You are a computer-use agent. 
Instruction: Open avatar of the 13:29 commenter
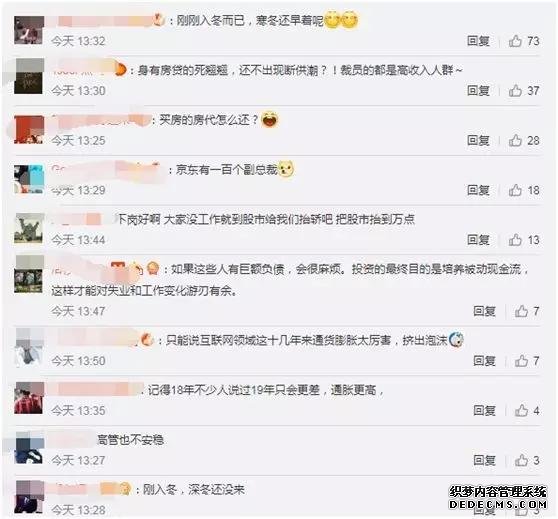pos(29,179)
